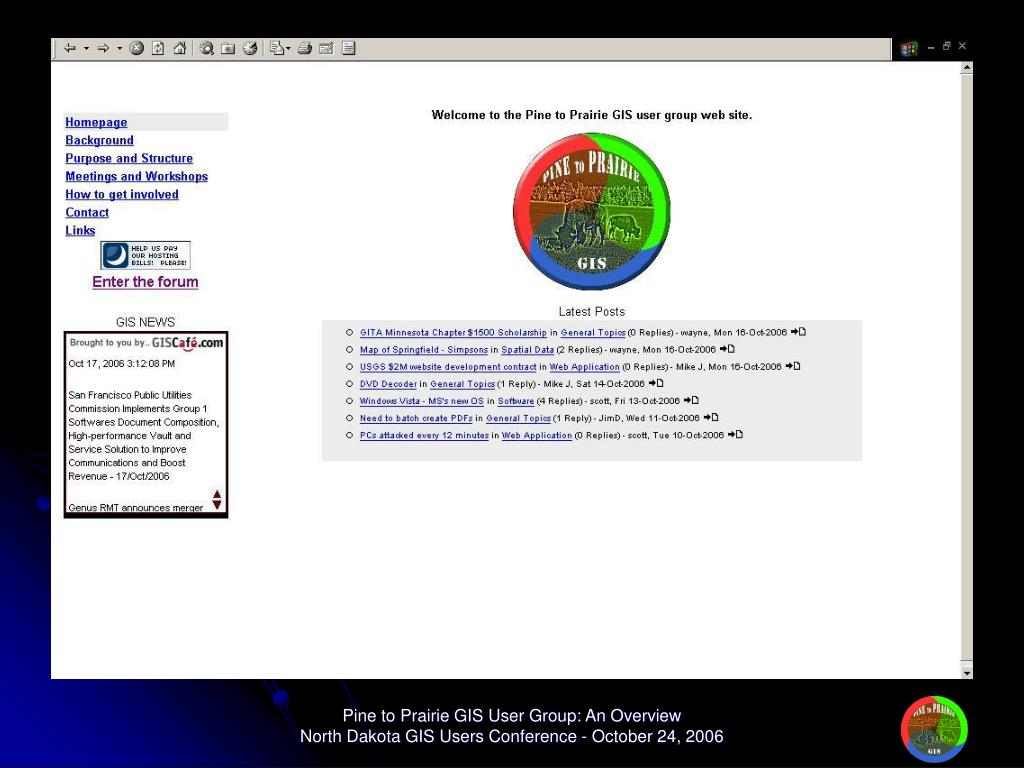Click the San Francisco Public Utilities news item
Screen dimensions: 1024x768
point(144,436)
